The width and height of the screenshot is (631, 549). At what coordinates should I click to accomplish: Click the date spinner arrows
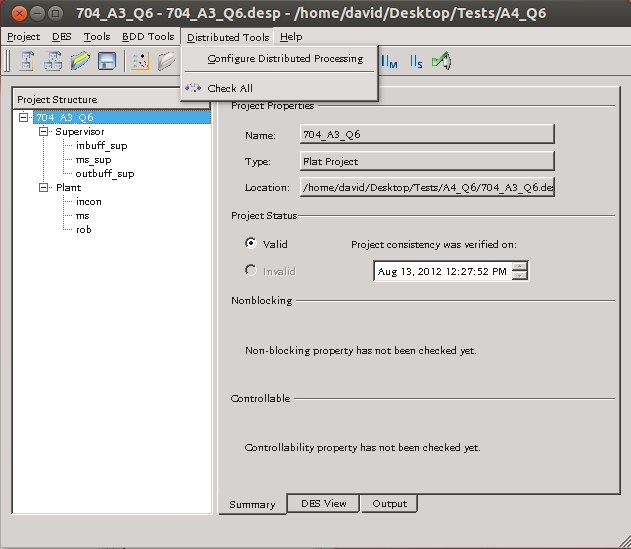[519, 271]
